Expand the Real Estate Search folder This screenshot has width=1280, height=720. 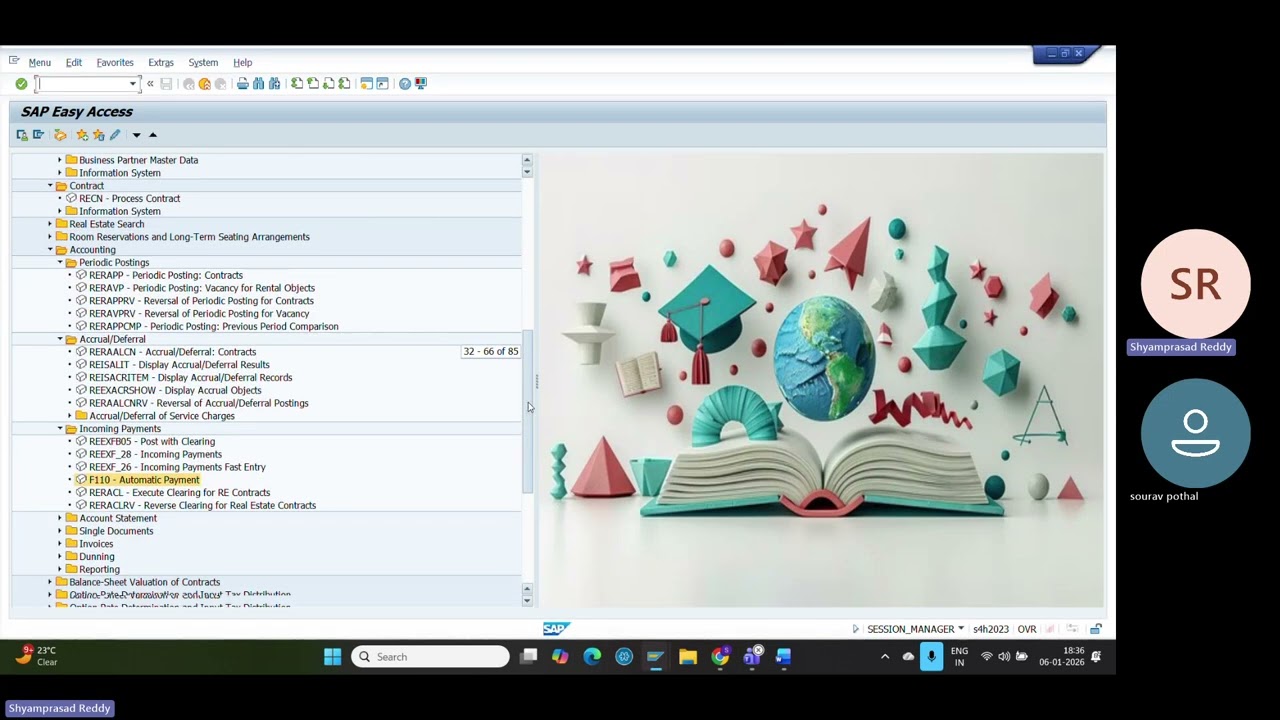(x=50, y=224)
